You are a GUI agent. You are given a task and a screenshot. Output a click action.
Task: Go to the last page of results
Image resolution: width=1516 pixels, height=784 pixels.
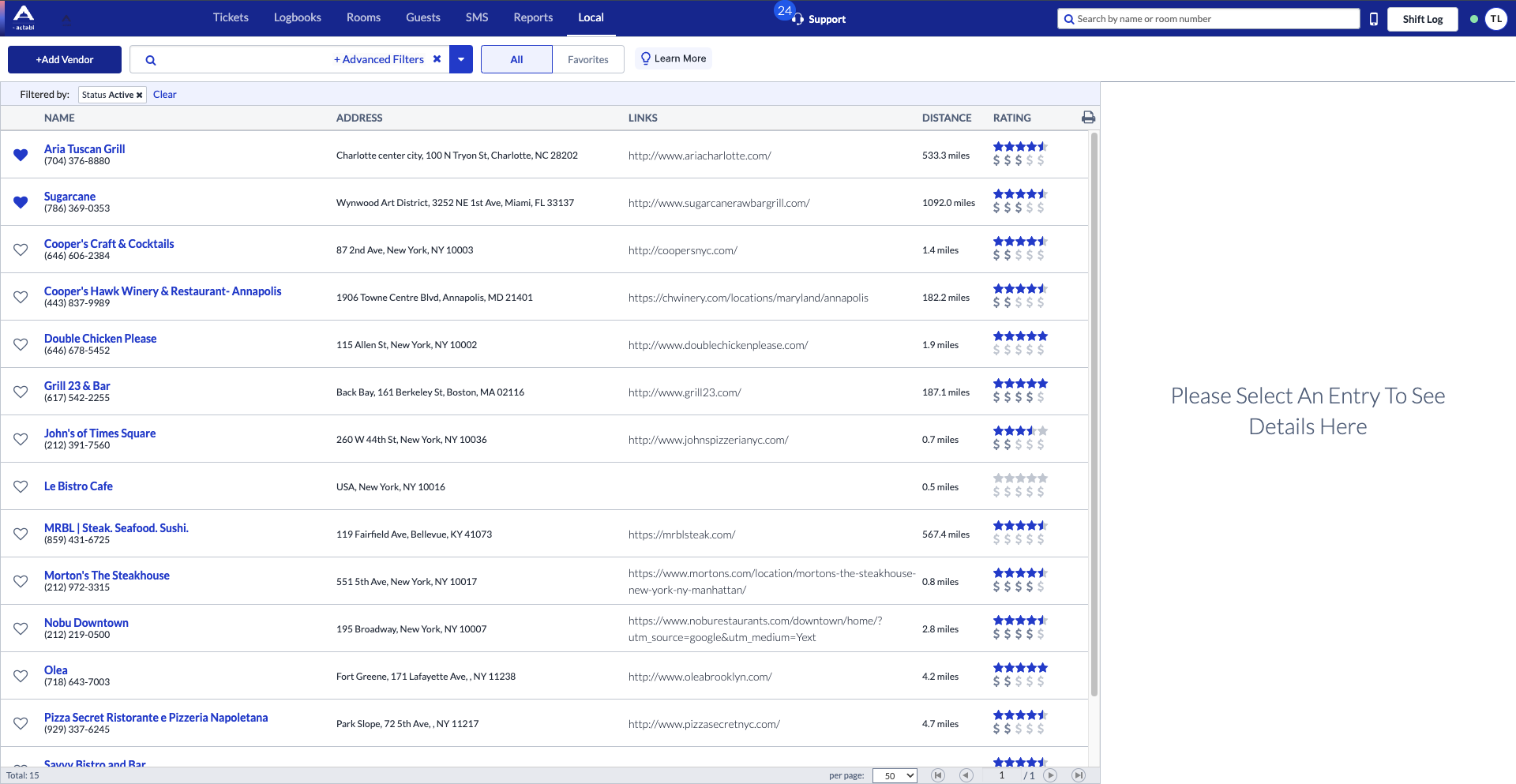1079,775
